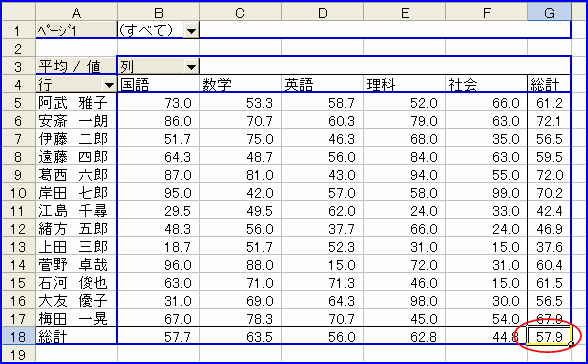The height and width of the screenshot is (364, 588).
Task: Select the name cell 伊藤 二郎
Action: coord(76,139)
